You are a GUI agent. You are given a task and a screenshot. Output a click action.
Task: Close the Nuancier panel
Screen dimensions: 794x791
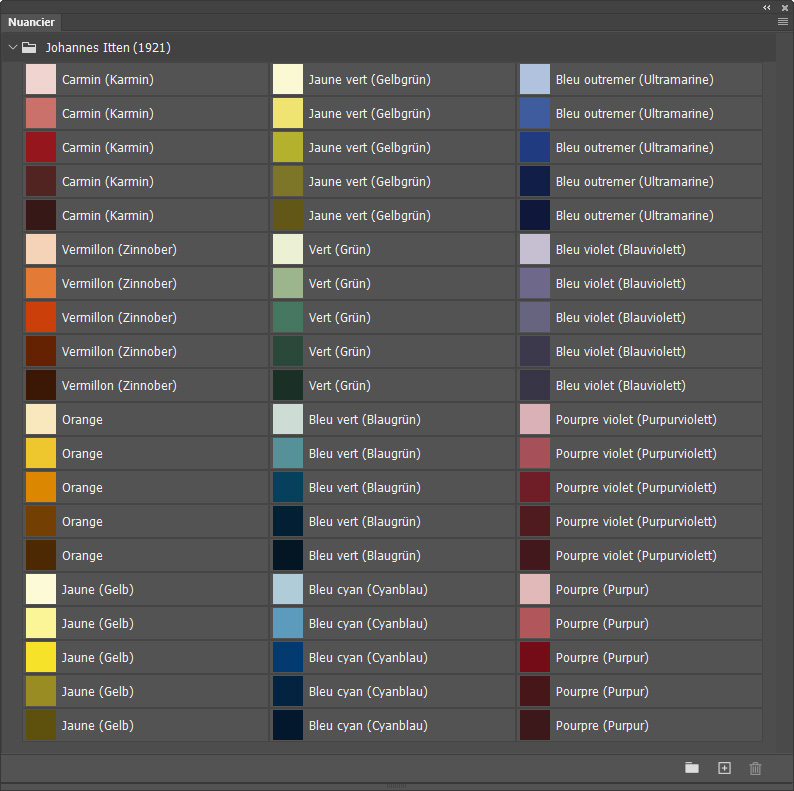785,7
